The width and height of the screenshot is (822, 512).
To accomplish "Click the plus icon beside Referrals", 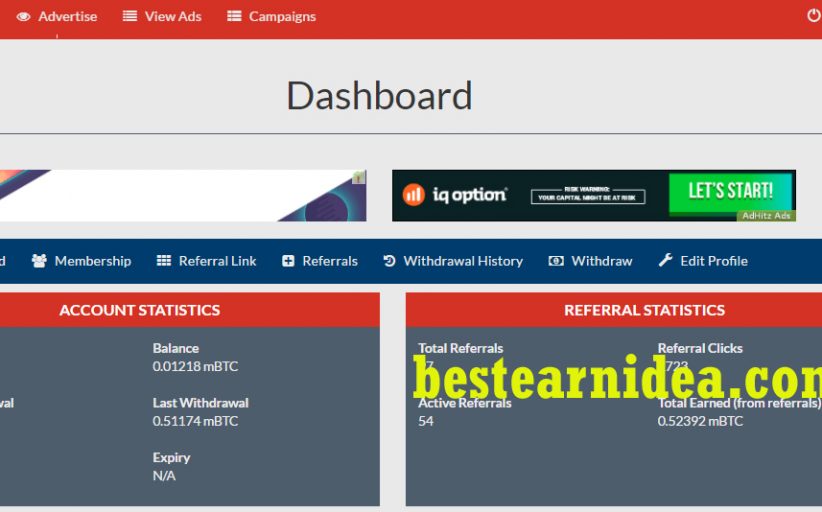I will pos(288,261).
